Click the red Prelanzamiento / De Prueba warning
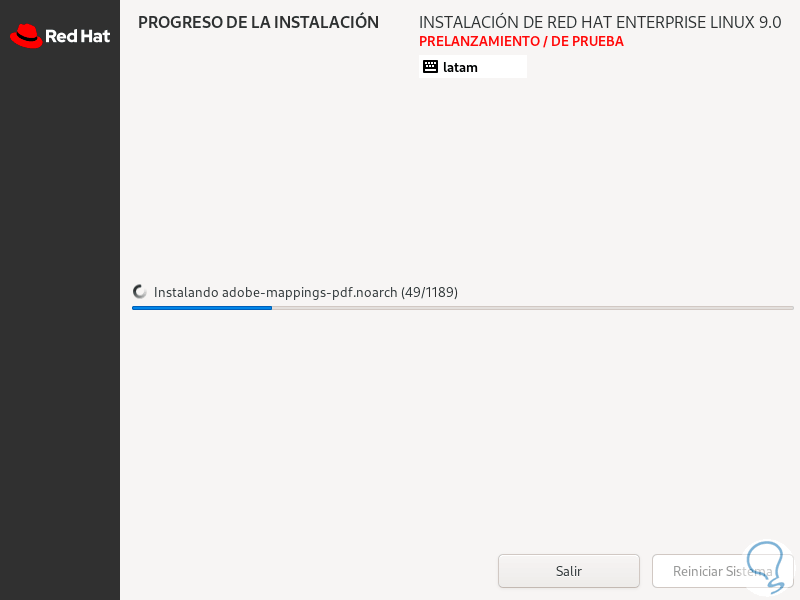The image size is (800, 600). 521,41
